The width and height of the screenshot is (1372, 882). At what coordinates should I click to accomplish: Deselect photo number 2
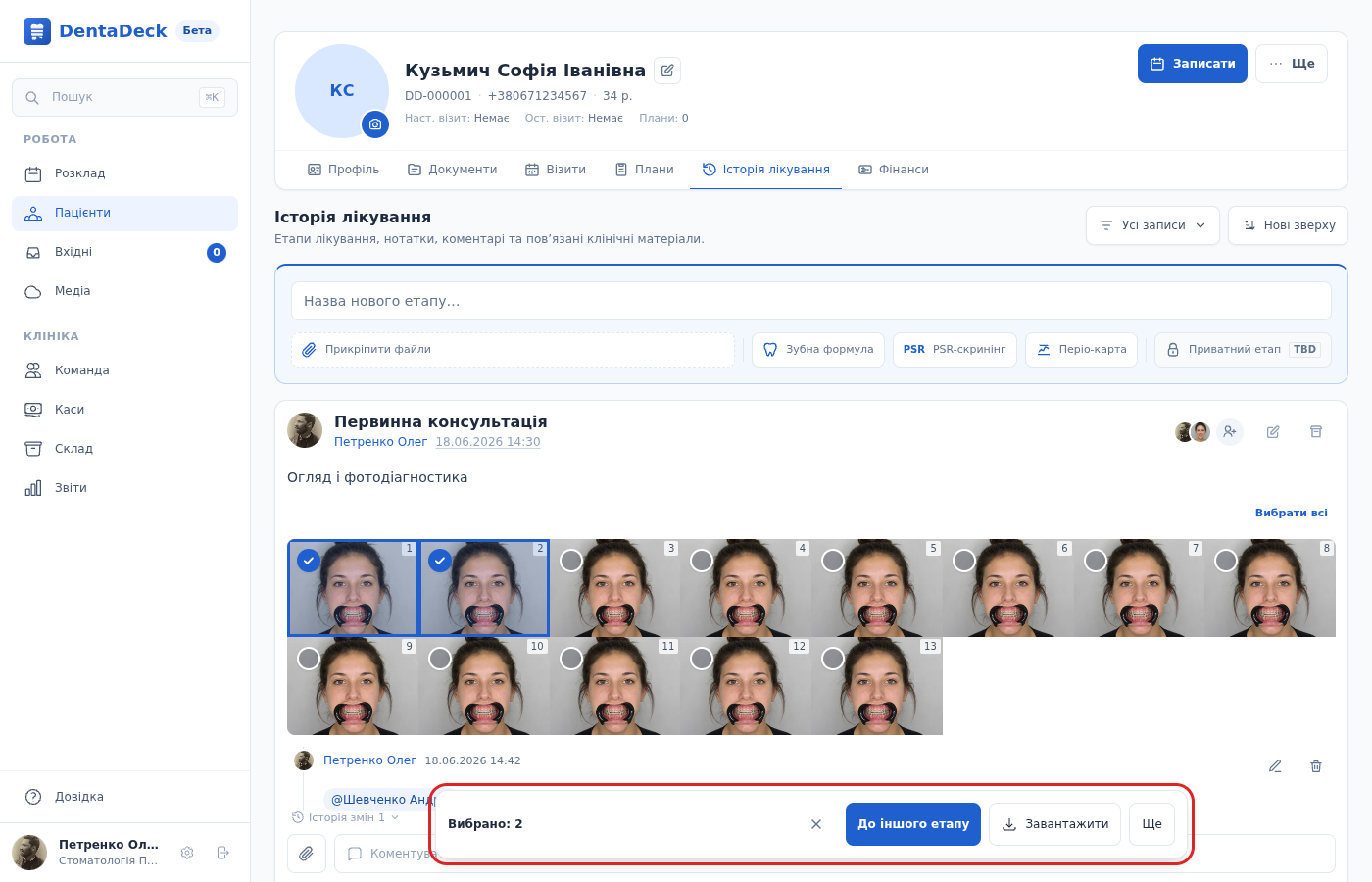pyautogui.click(x=440, y=561)
